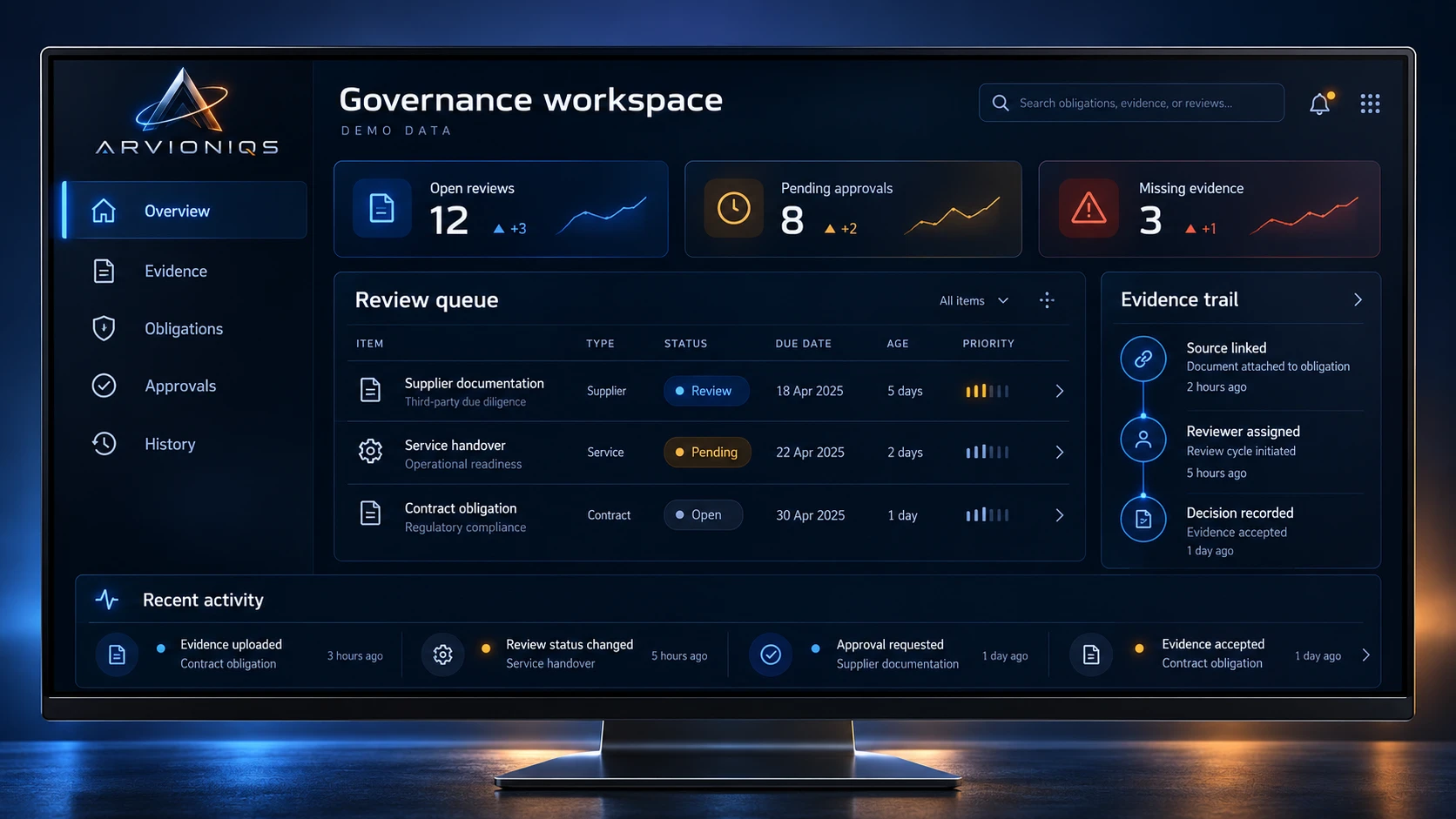1456x819 pixels.
Task: Click the Review status changed gear icon
Action: (x=442, y=655)
